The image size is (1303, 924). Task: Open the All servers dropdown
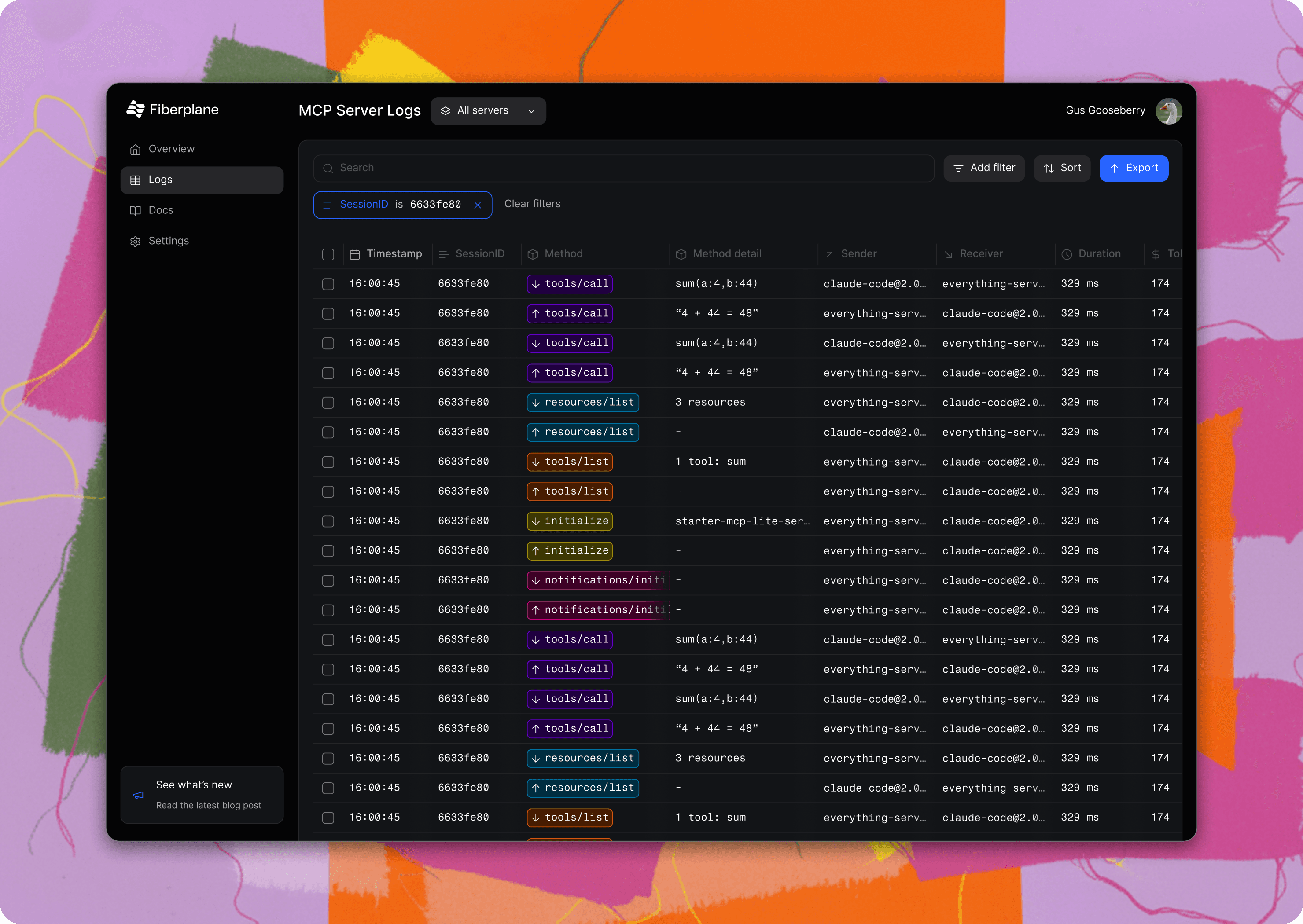(488, 111)
